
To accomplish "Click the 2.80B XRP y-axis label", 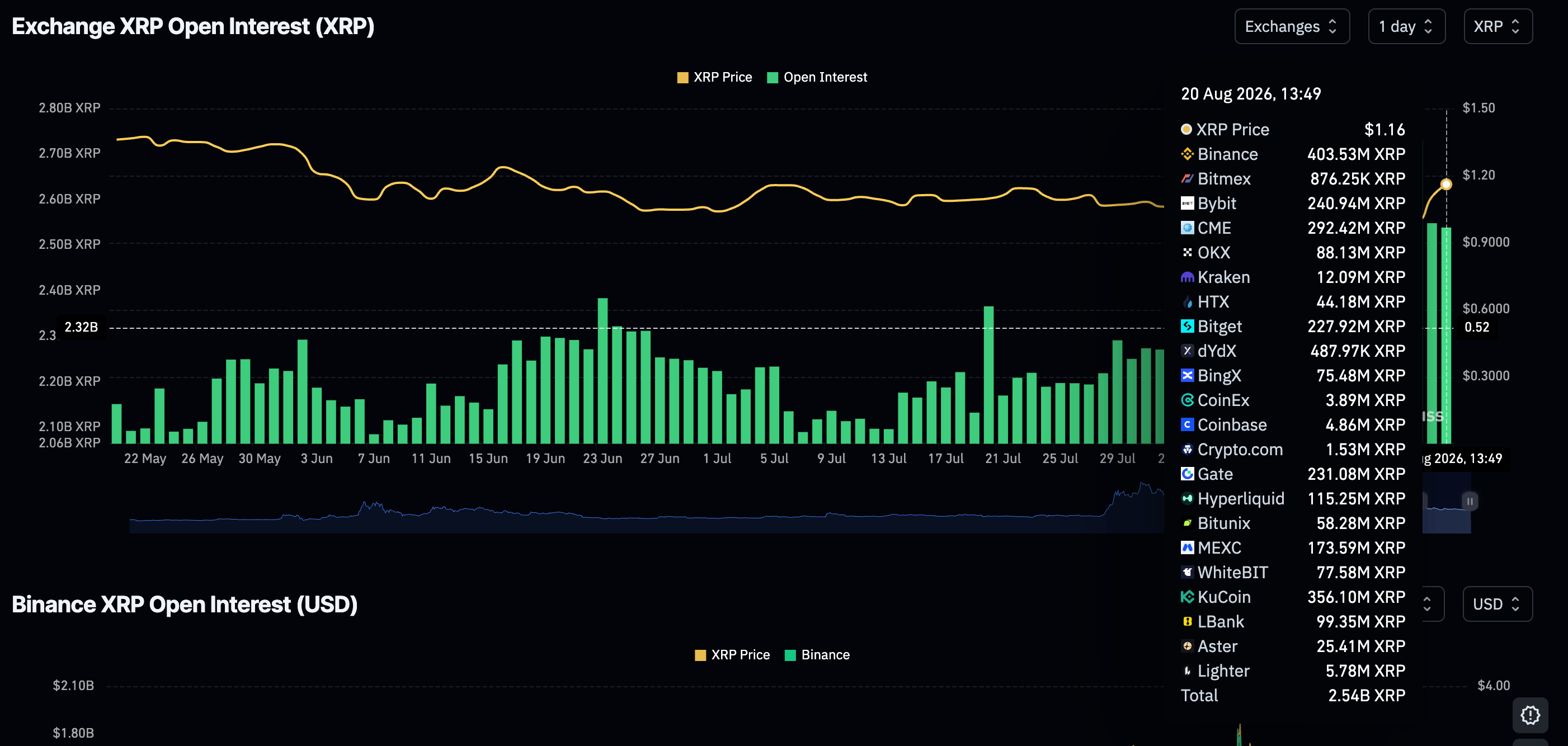I will click(x=69, y=108).
